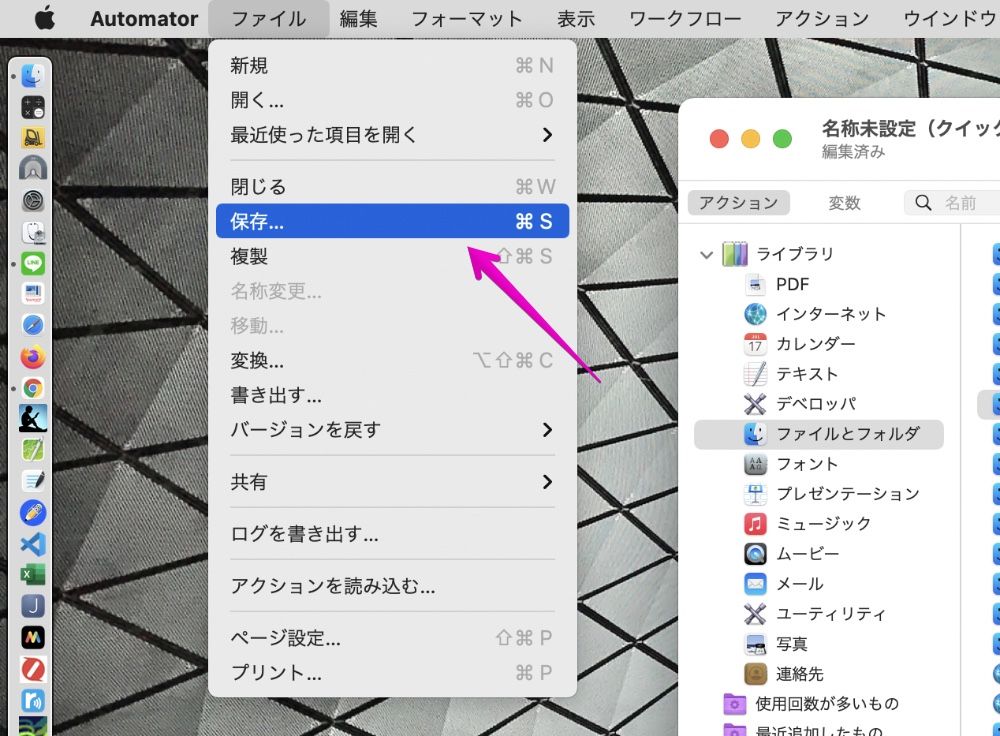Select ファイルとフォルダ in the library

coord(818,434)
